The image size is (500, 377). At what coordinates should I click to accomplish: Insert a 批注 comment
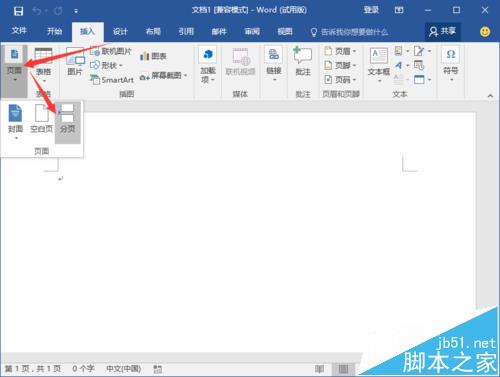[303, 62]
